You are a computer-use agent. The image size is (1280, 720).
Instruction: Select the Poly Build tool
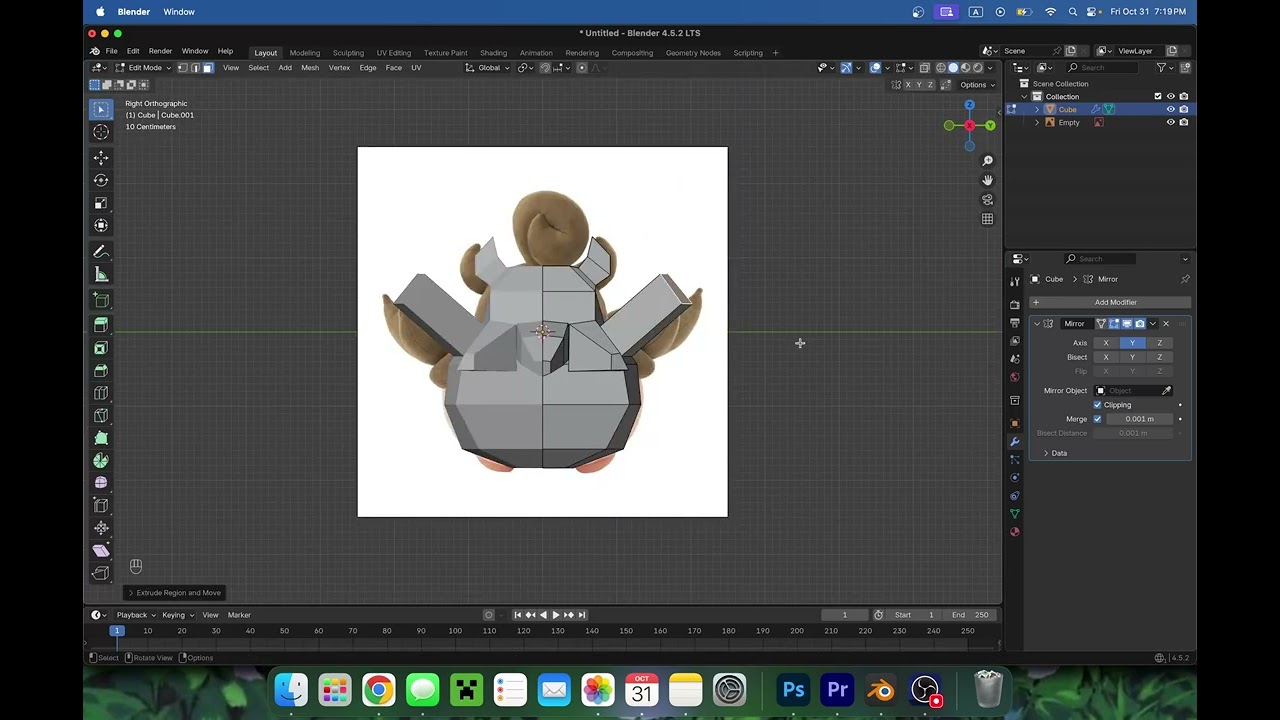[x=101, y=438]
